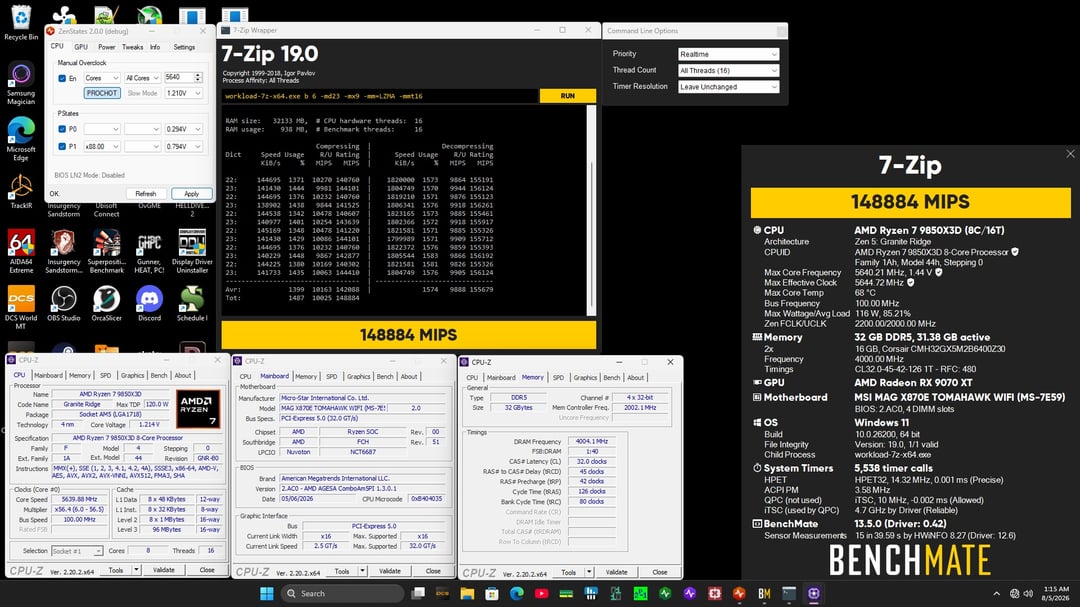Open the Cores dropdown in ZenStates

[102, 78]
